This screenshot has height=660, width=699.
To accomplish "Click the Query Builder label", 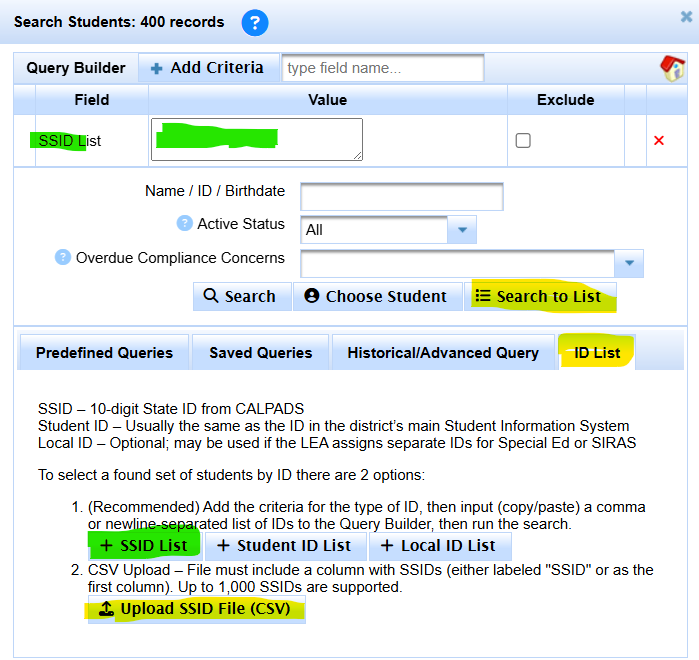I will click(x=75, y=68).
